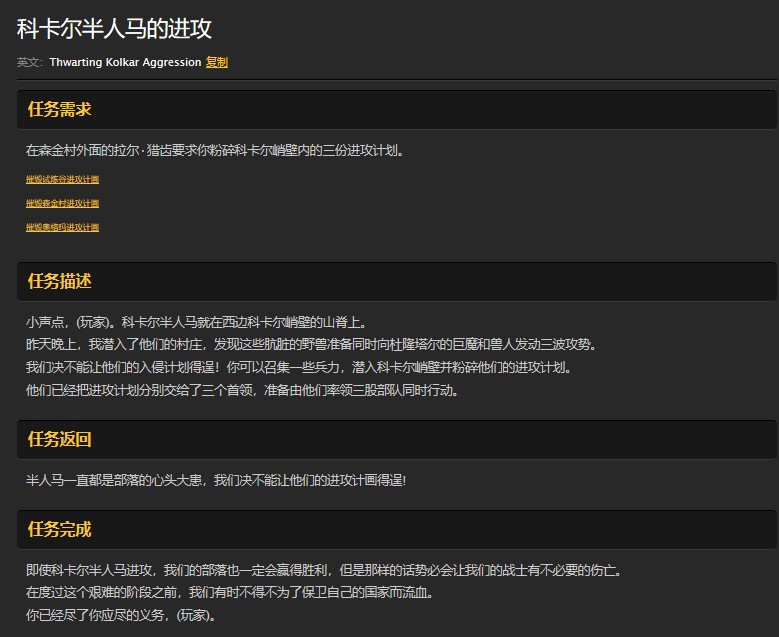
Task: Click the completion line starting with 即使科卡尔半人马进攻
Action: [x=324, y=570]
